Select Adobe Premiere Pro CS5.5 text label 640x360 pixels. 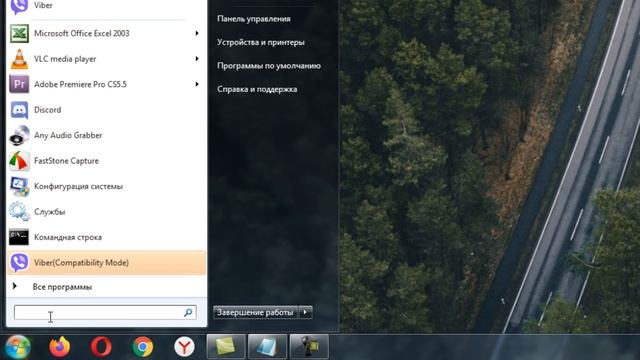tap(80, 84)
